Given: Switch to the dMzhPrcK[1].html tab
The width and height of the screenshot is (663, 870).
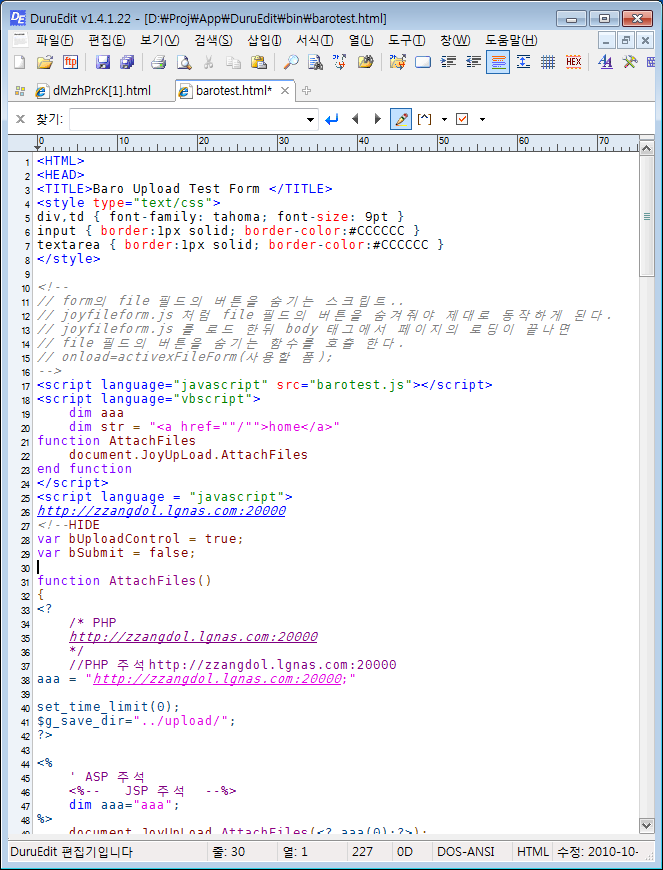Looking at the screenshot, I should click(94, 91).
